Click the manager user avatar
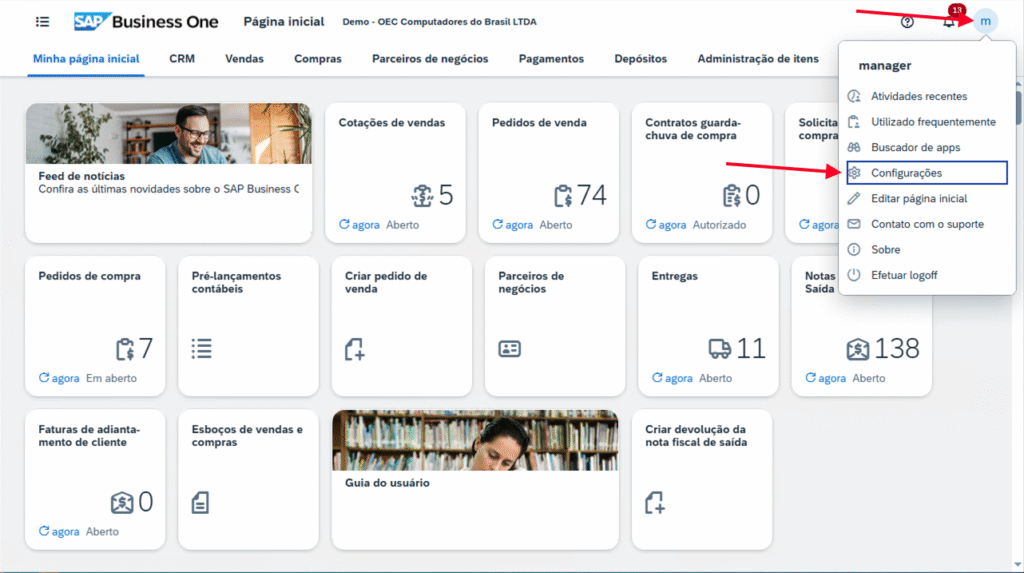1024x573 pixels. coord(986,21)
